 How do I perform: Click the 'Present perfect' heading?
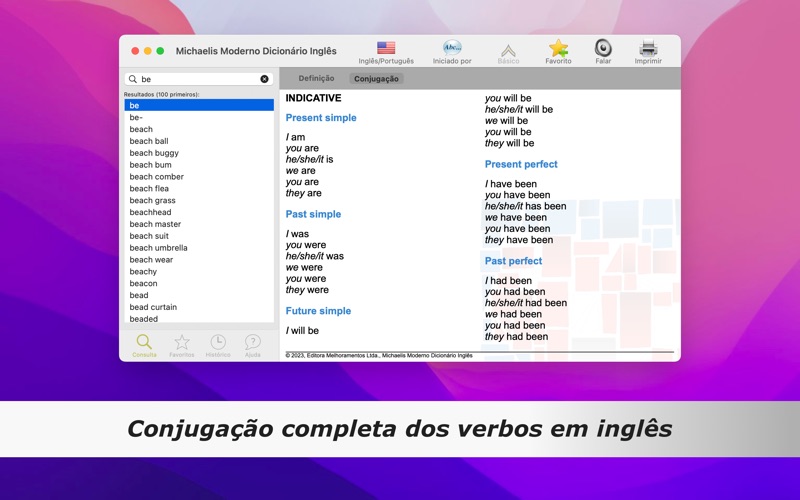click(x=521, y=164)
